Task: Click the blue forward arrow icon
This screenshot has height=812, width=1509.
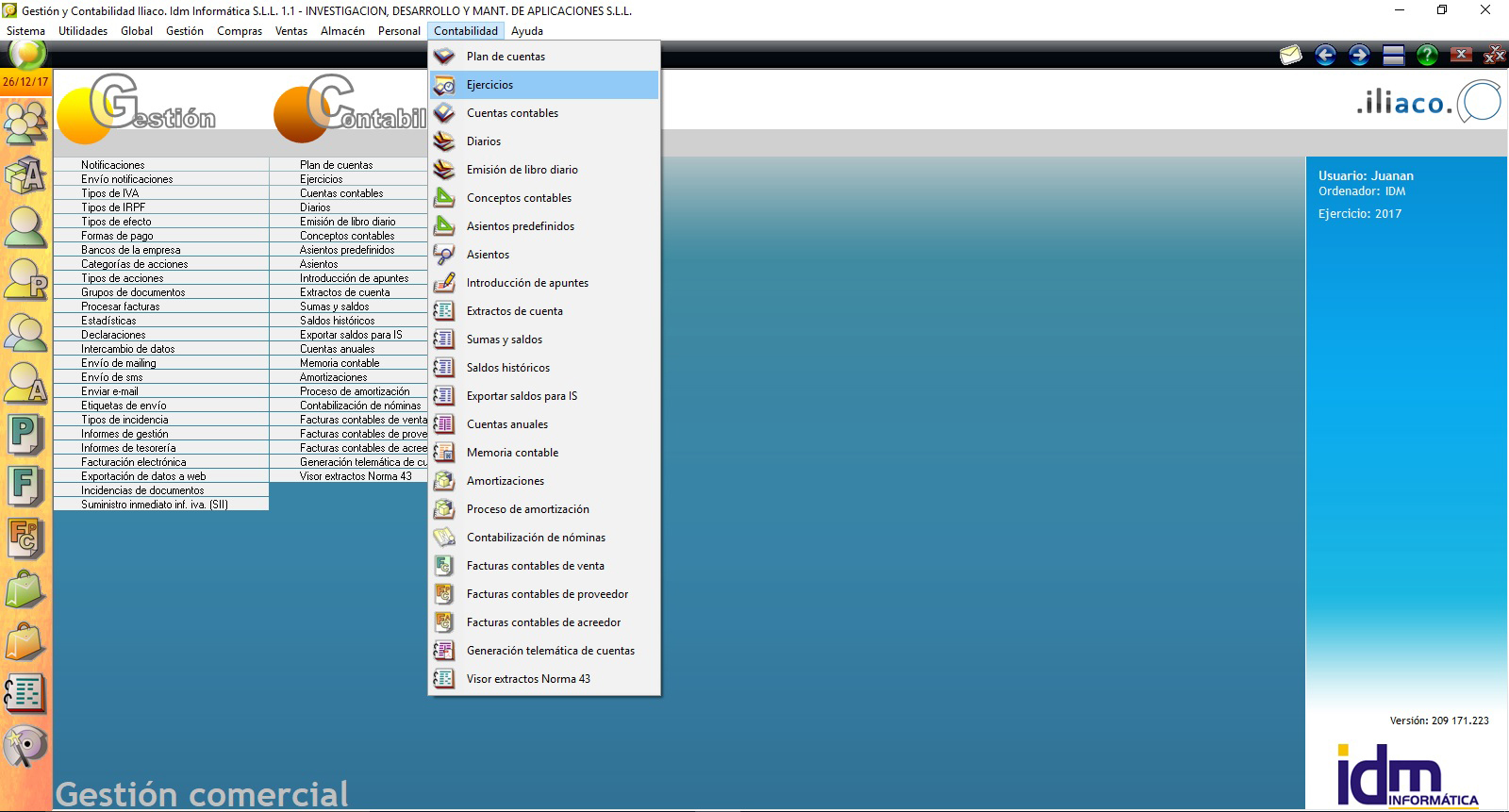Action: (1359, 56)
